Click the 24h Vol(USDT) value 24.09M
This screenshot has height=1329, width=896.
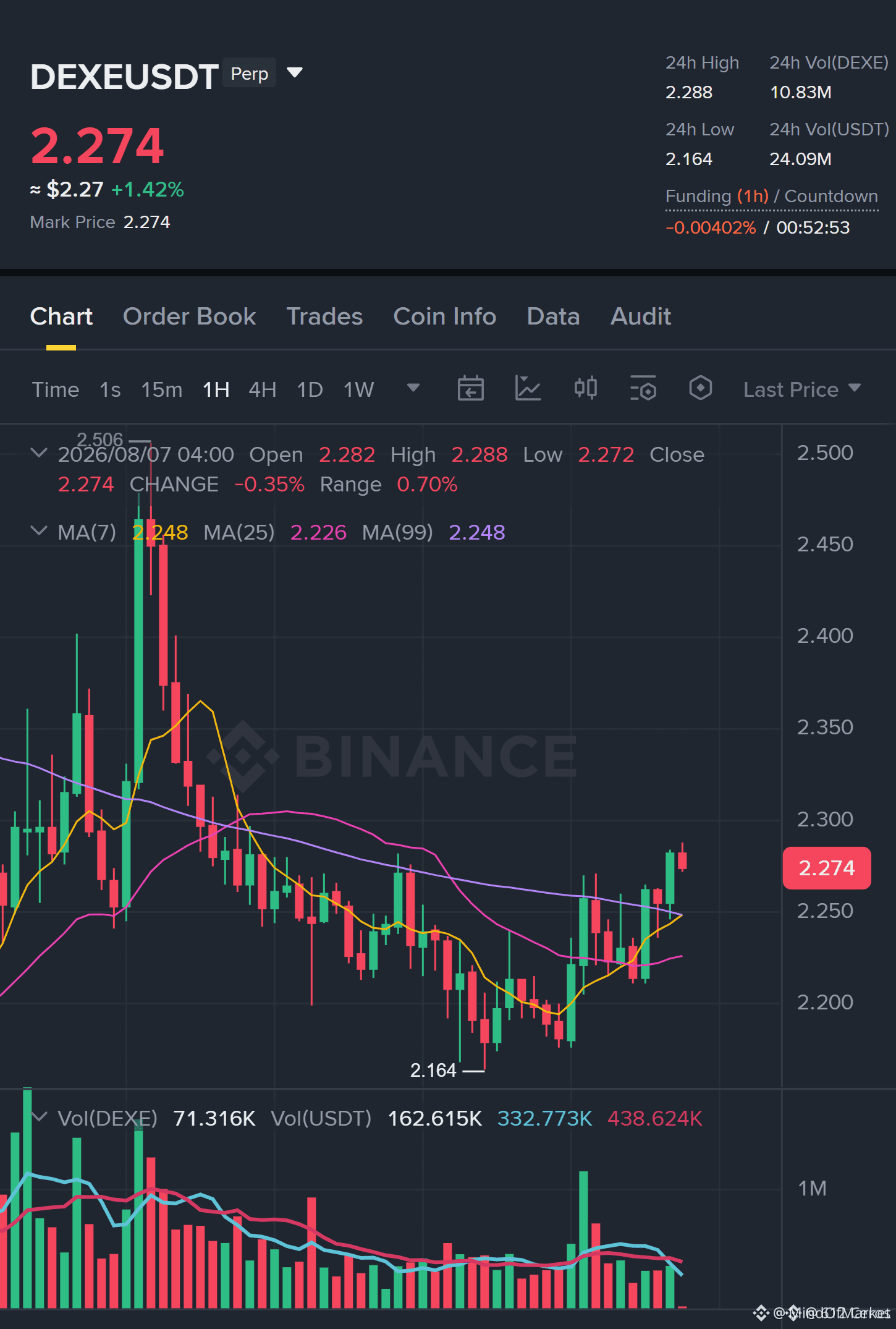(x=801, y=159)
